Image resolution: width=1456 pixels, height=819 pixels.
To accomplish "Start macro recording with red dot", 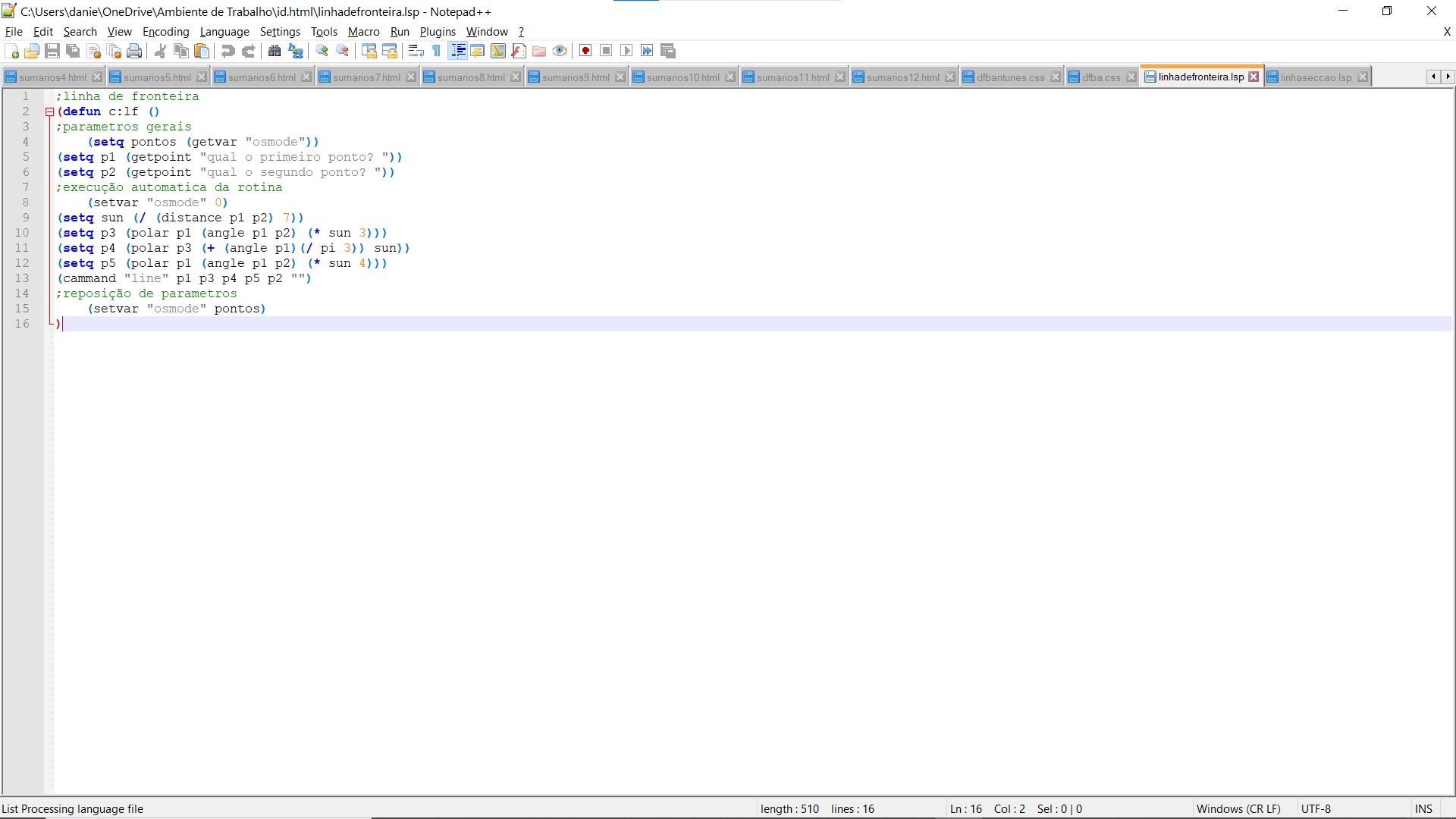I will (x=585, y=51).
